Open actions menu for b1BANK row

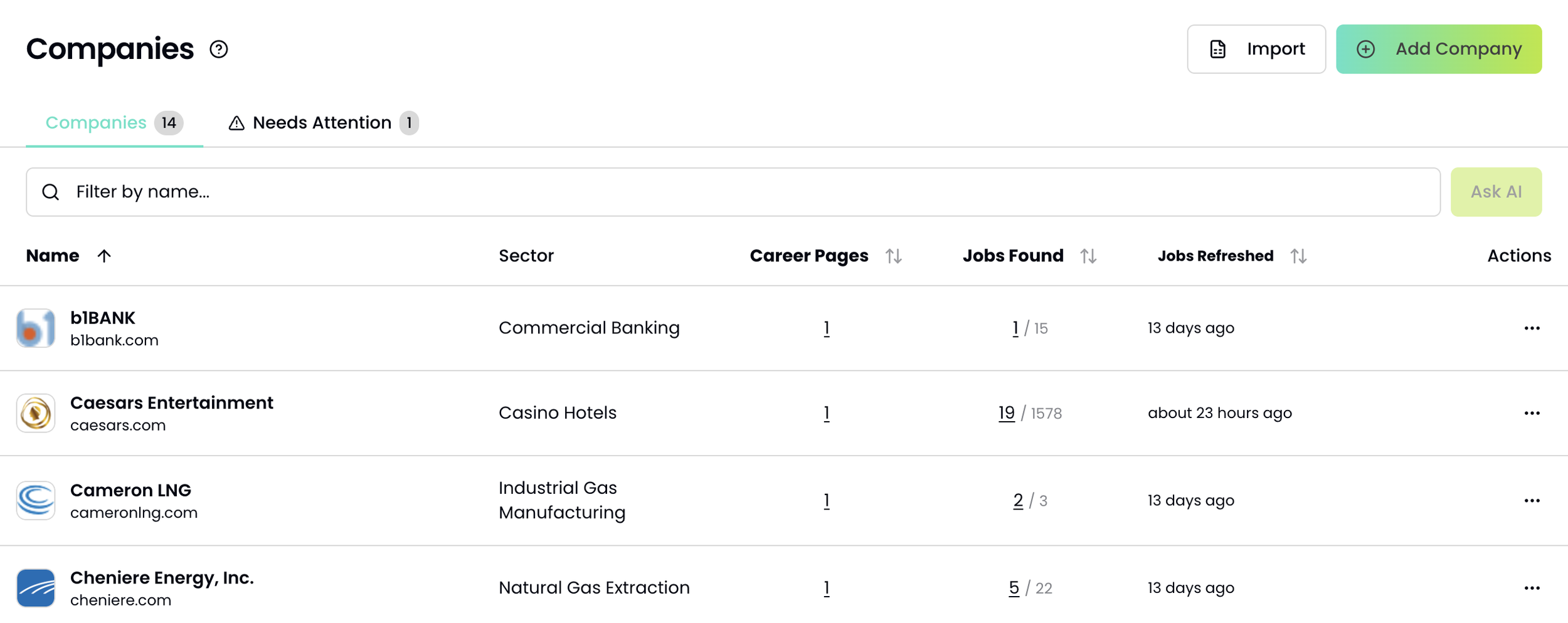pos(1532,328)
